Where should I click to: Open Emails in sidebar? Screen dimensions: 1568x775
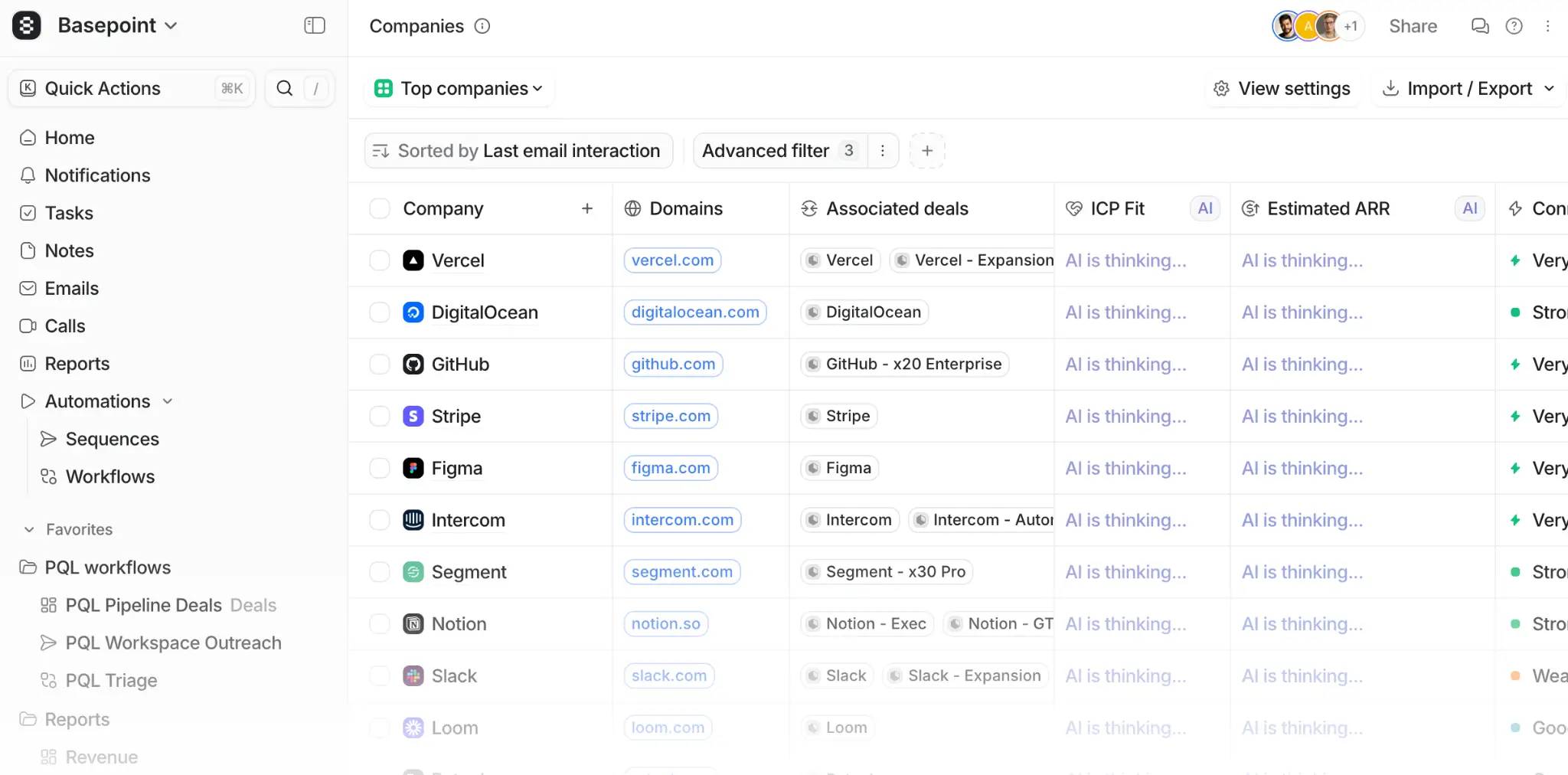point(59,288)
